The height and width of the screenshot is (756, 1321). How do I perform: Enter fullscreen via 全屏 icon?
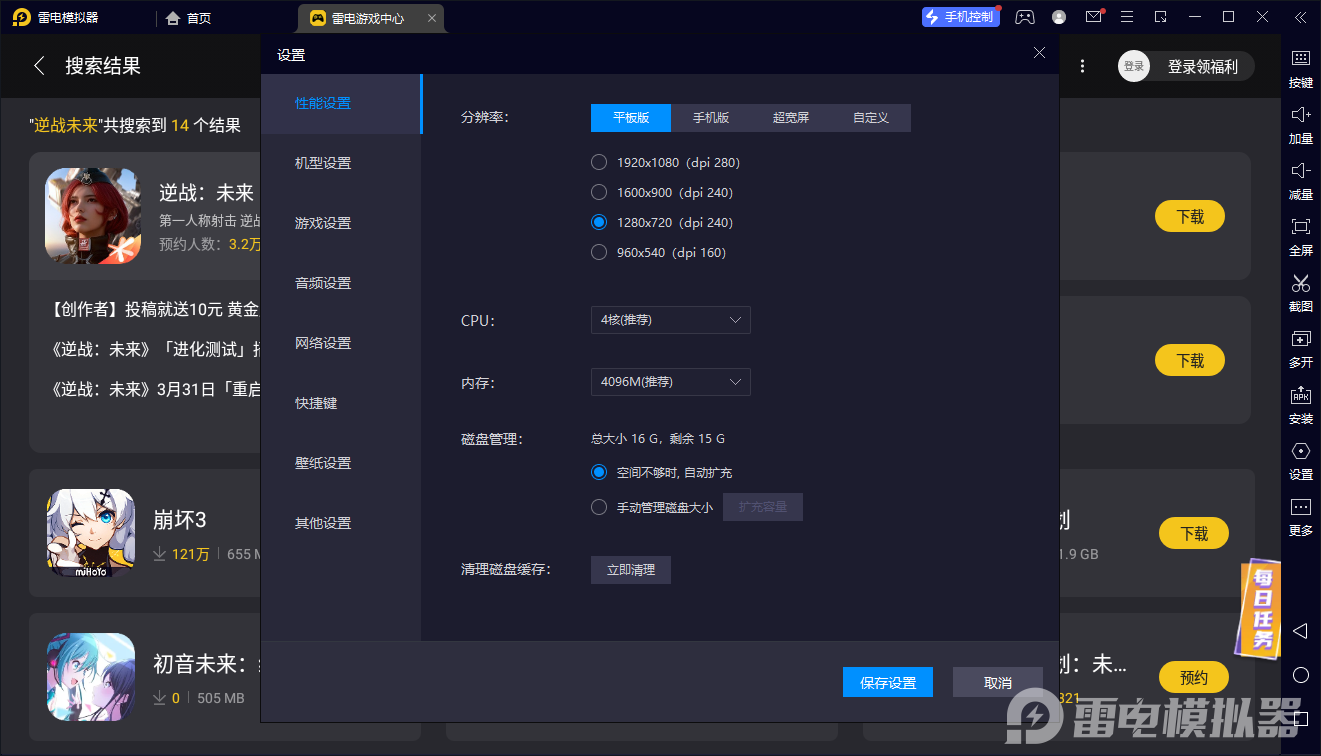tap(1300, 238)
